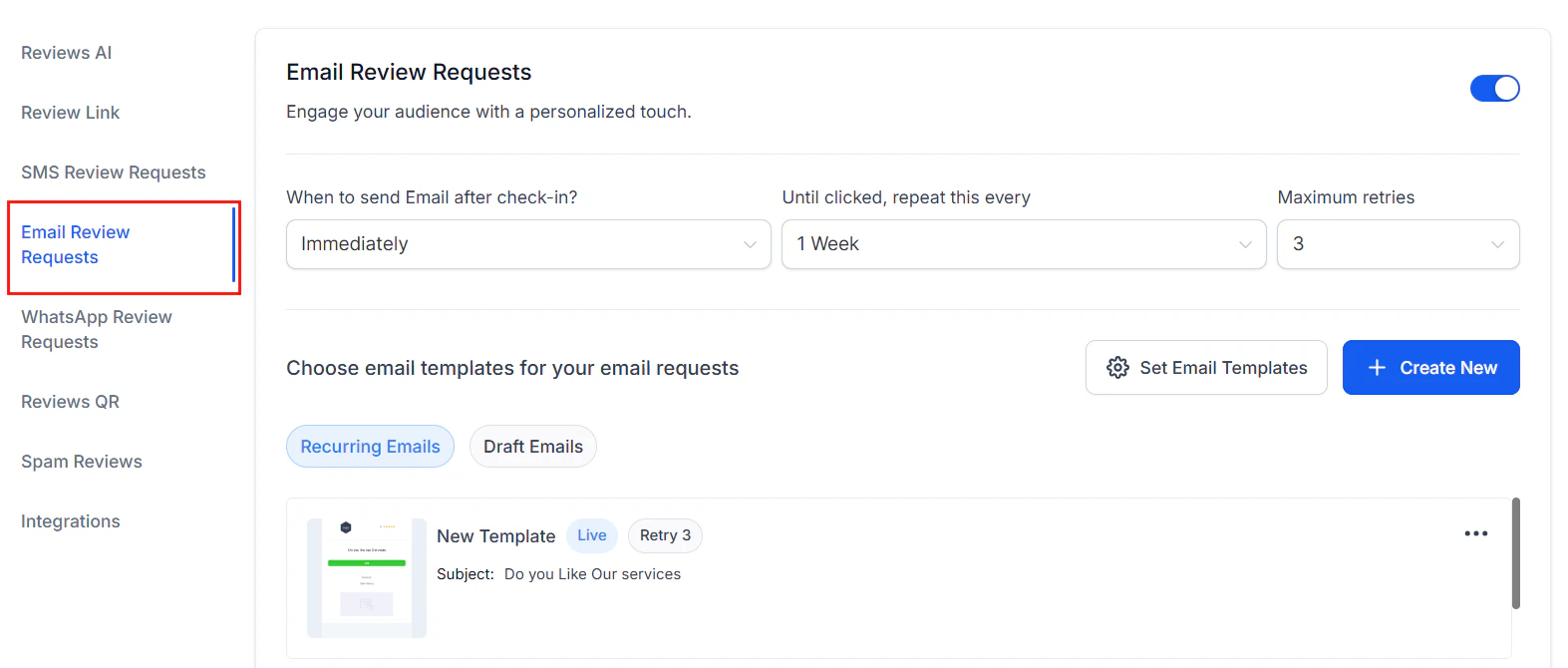This screenshot has width=1568, height=668.
Task: Click the New Template email preview thumbnail
Action: click(x=366, y=576)
